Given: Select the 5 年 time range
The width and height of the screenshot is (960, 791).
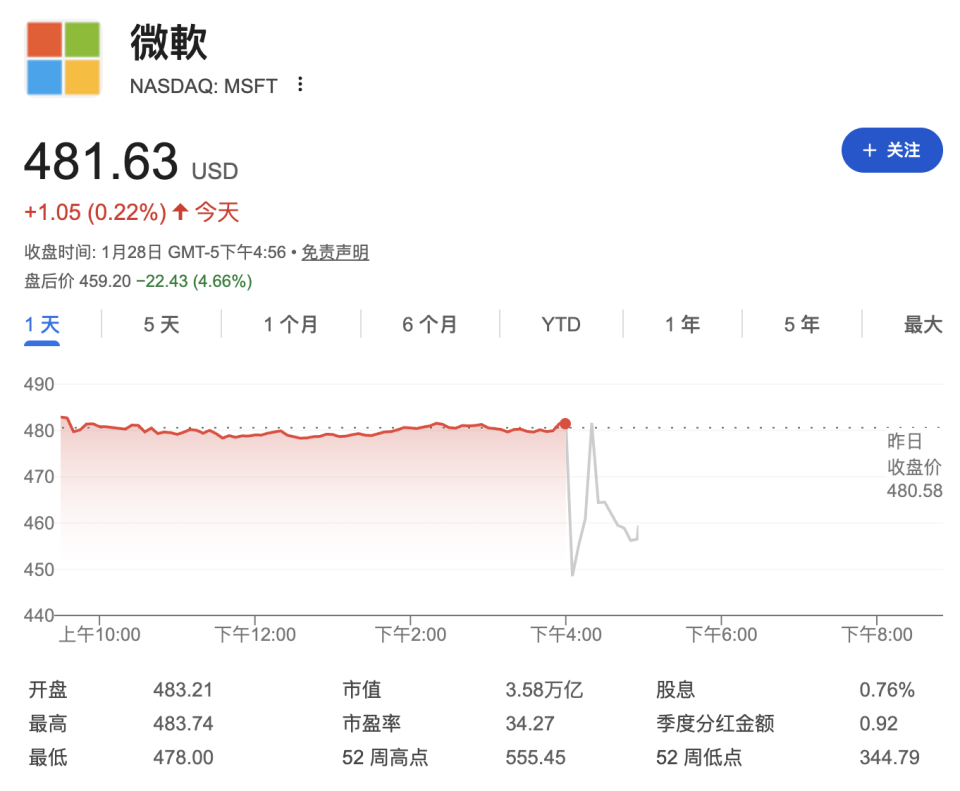Looking at the screenshot, I should pyautogui.click(x=800, y=323).
